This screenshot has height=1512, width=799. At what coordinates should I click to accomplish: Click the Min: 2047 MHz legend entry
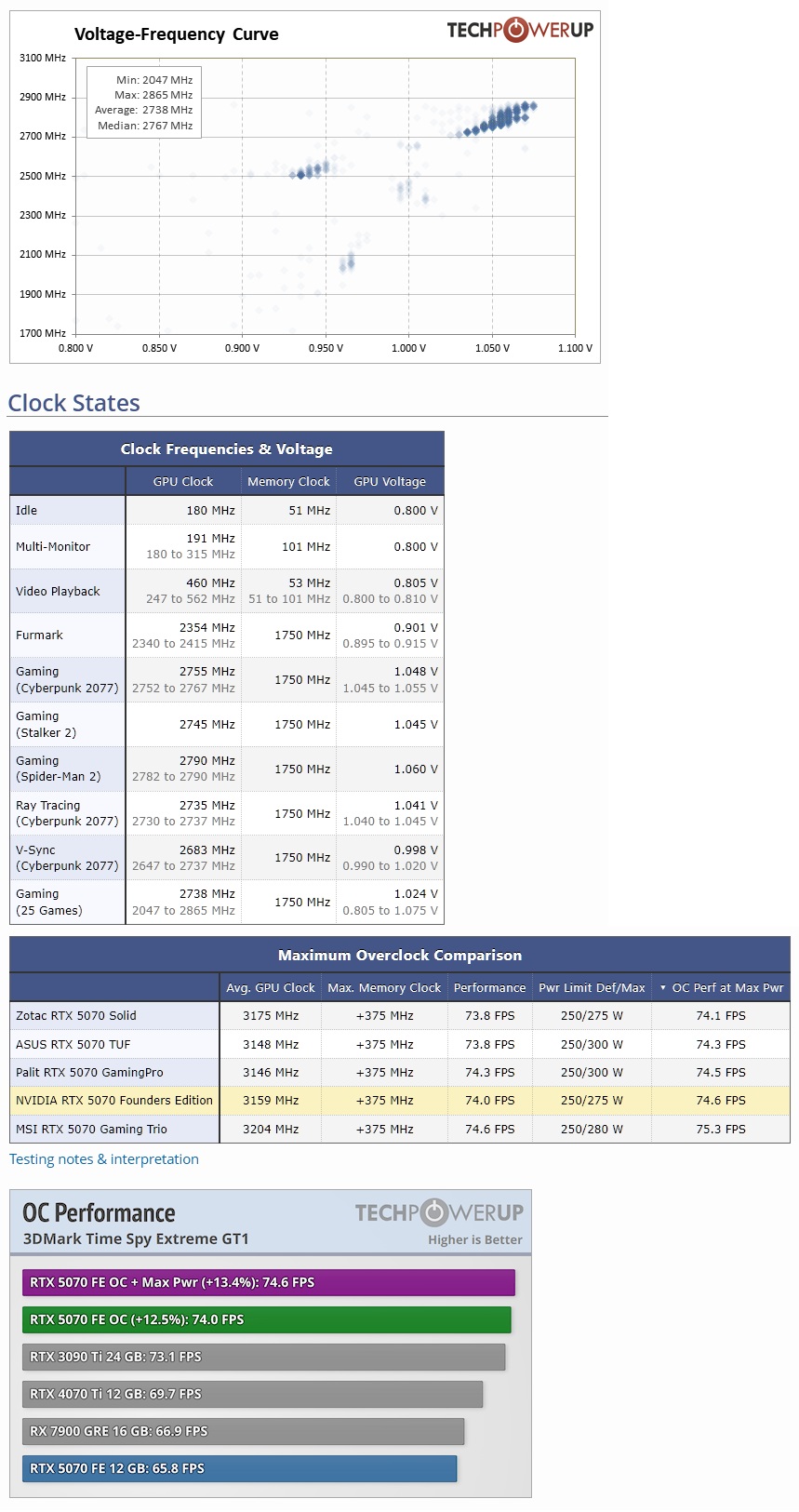click(x=154, y=80)
